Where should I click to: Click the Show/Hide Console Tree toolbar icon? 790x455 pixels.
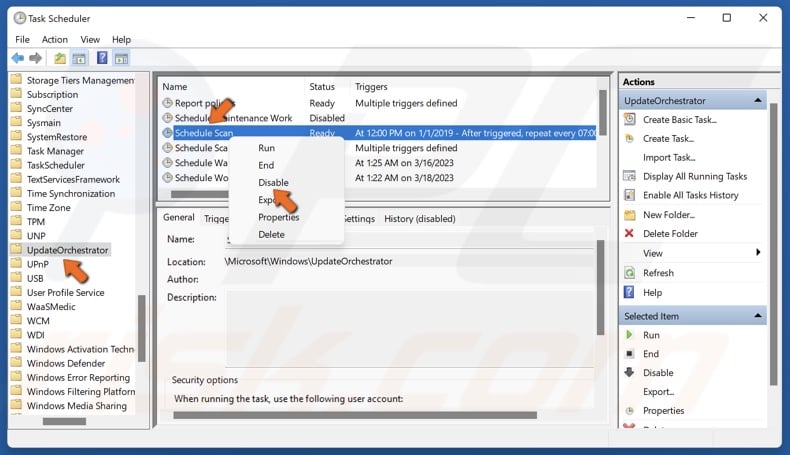tap(79, 58)
